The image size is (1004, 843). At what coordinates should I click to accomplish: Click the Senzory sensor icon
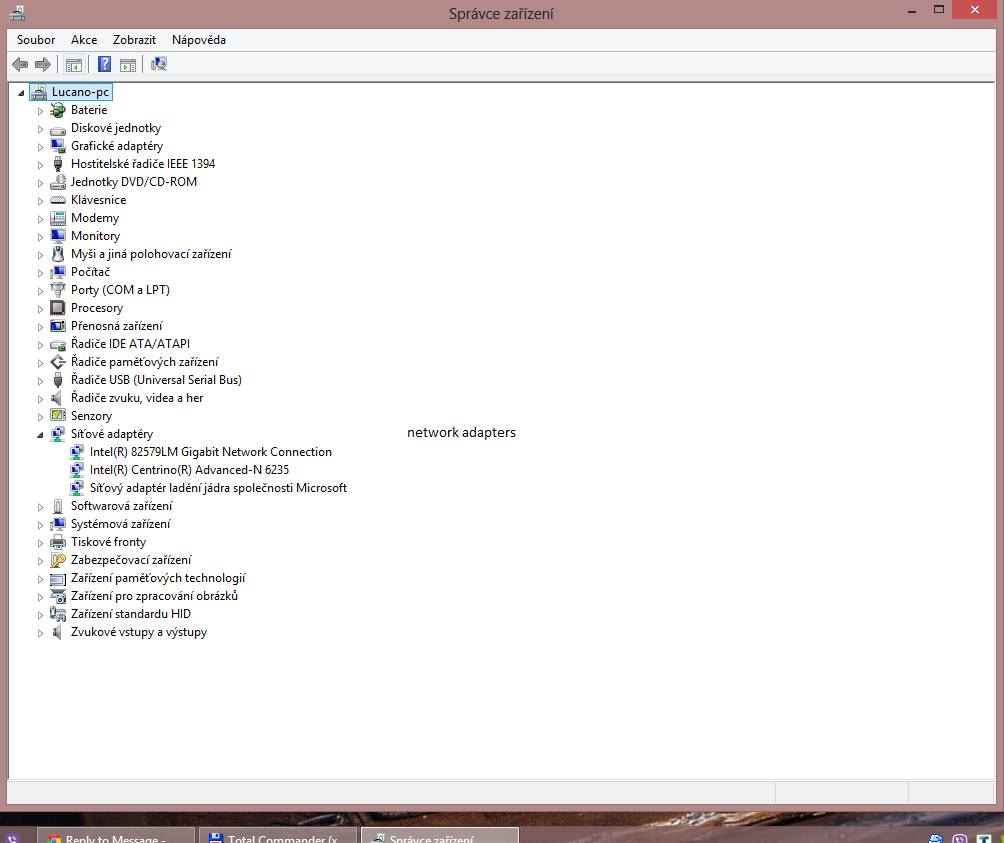coord(58,415)
